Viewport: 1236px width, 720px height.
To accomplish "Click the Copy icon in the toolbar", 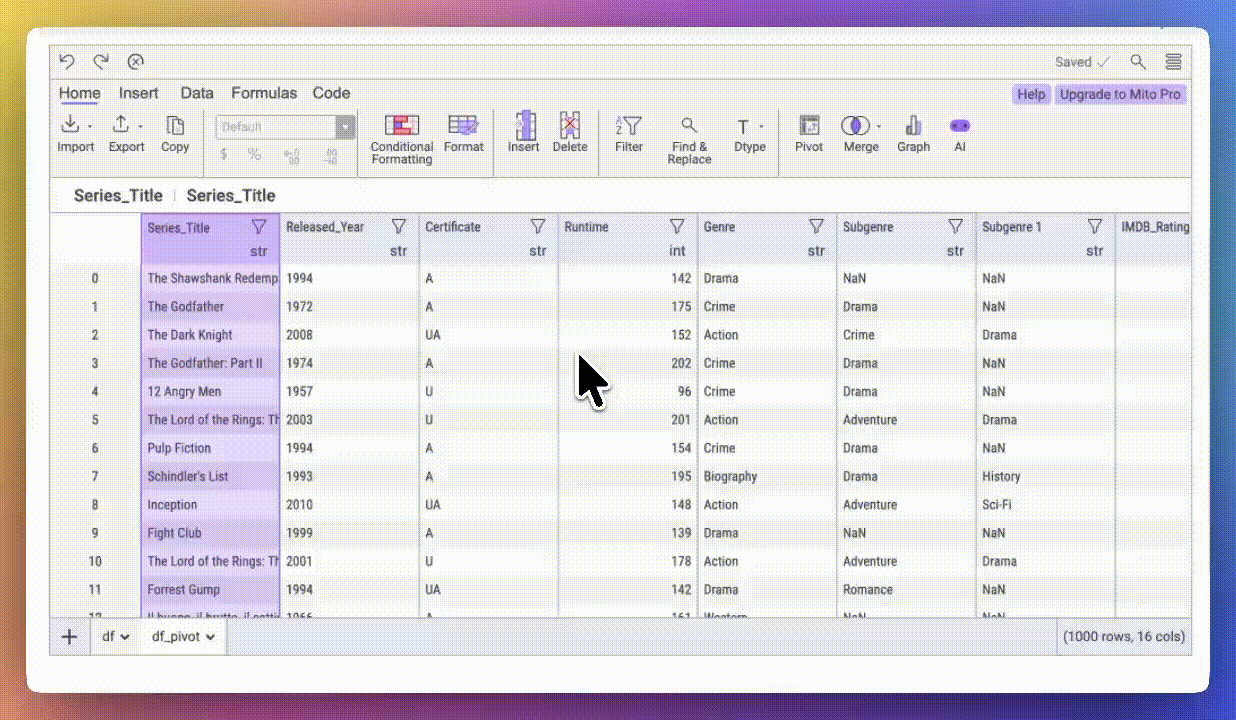I will tap(175, 135).
